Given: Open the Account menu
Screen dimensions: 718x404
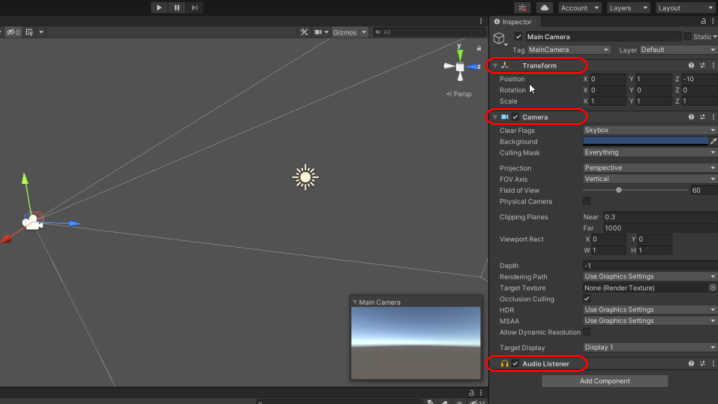Looking at the screenshot, I should pos(579,8).
